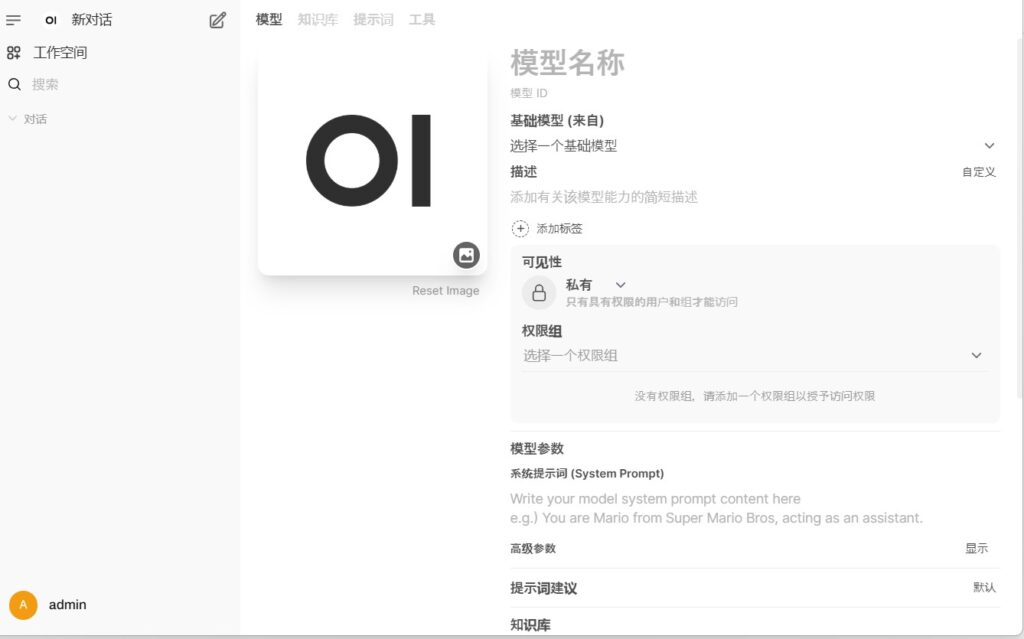Focus the system prompt text area
1024x639 pixels.
[754, 508]
